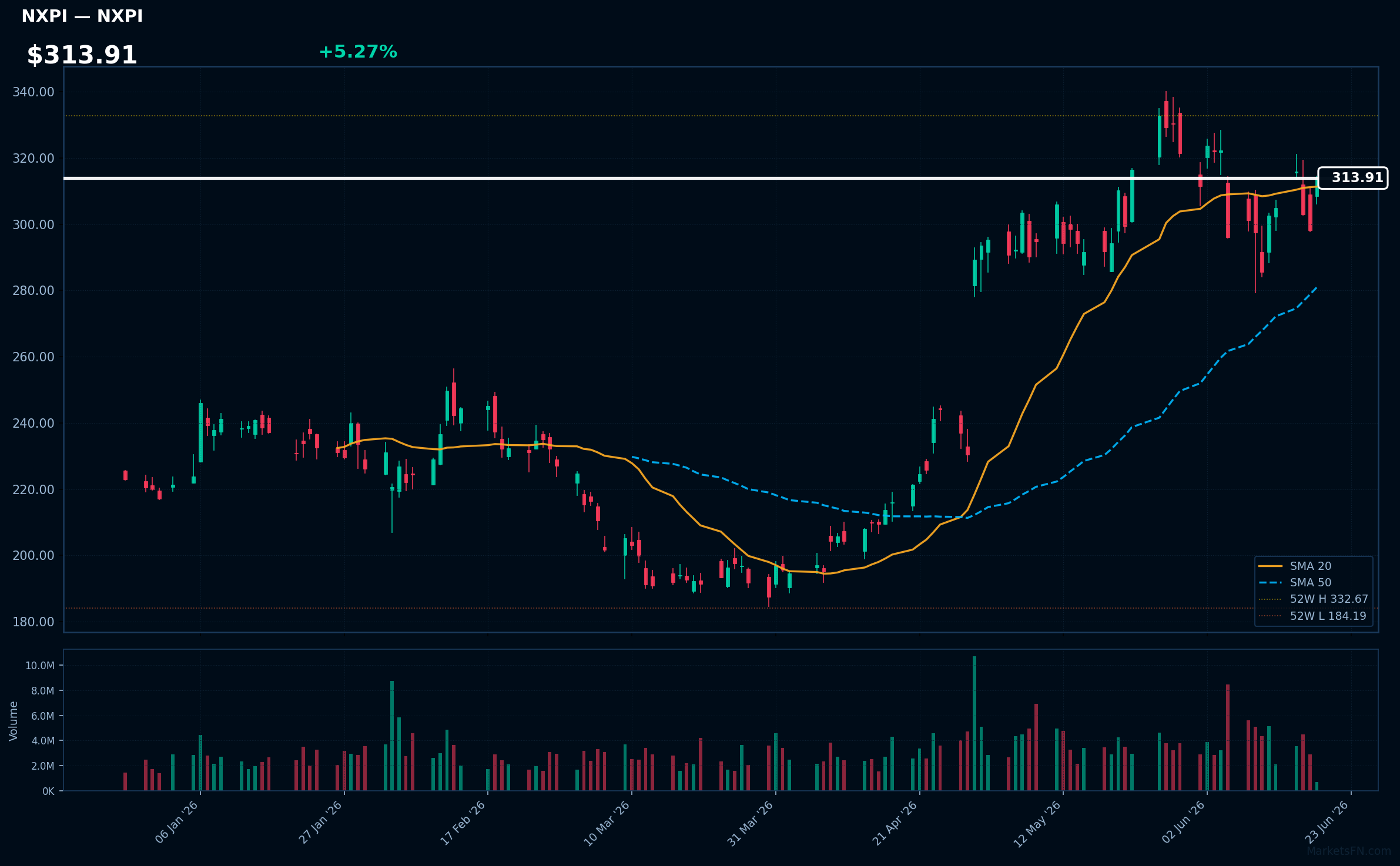Click the +5.27% percent change label
The width and height of the screenshot is (1400, 866).
(358, 52)
